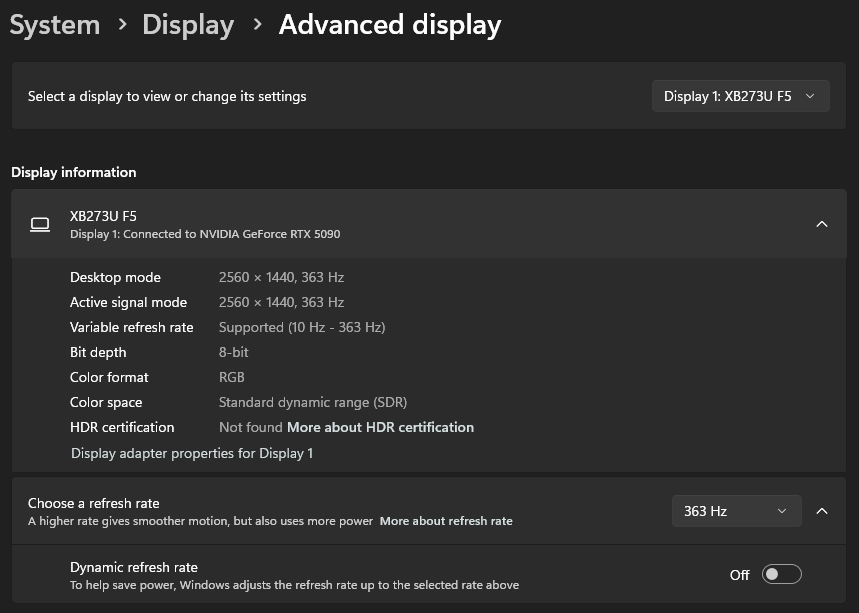859x613 pixels.
Task: Open the 363 Hz refresh rate dropdown
Action: (736, 511)
